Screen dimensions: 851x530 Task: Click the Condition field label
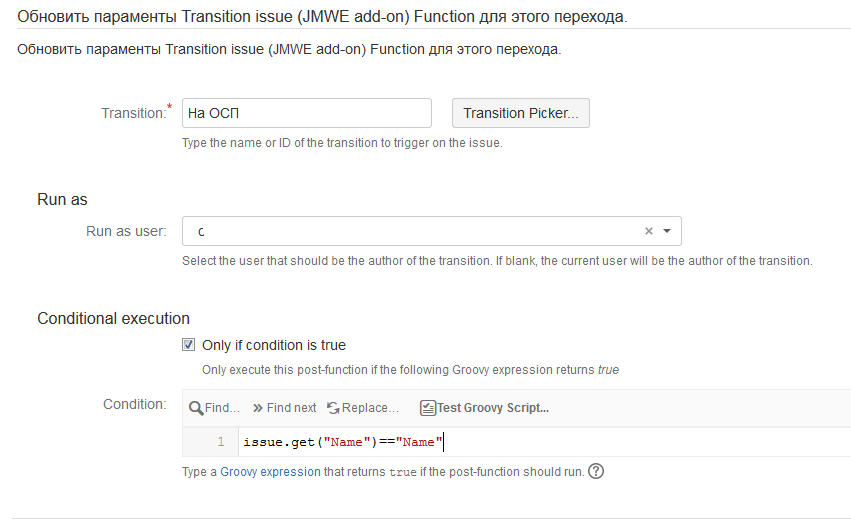[x=135, y=404]
